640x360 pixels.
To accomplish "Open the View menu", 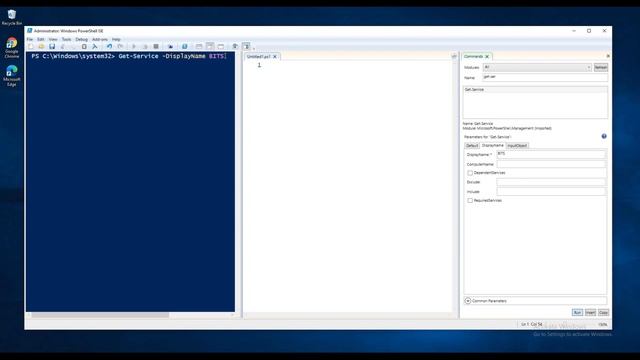I will pyautogui.click(x=53, y=40).
